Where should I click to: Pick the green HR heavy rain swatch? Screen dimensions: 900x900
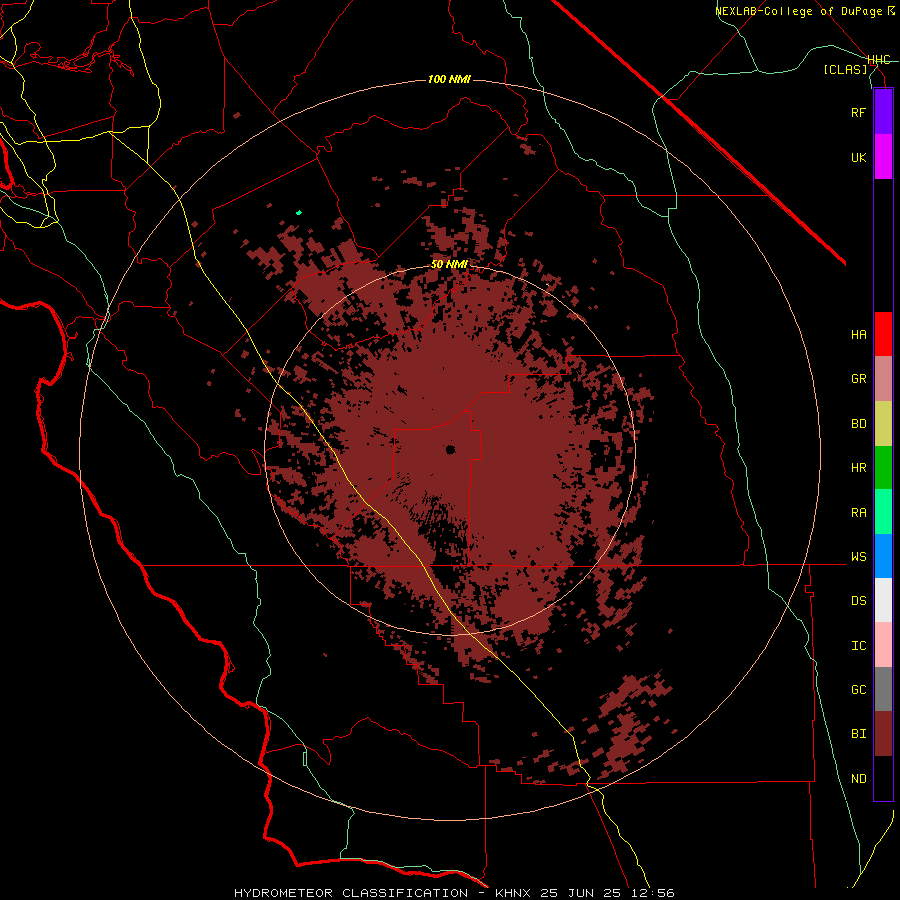(x=883, y=468)
